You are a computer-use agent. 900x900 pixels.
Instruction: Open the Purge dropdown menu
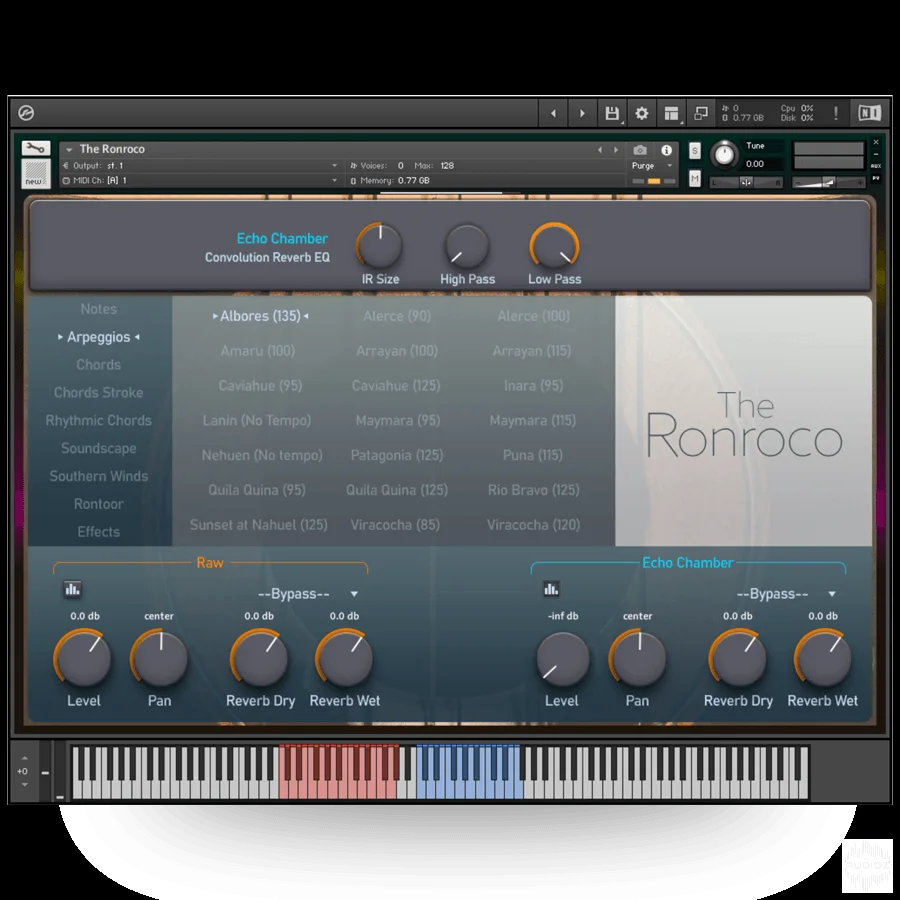click(652, 165)
